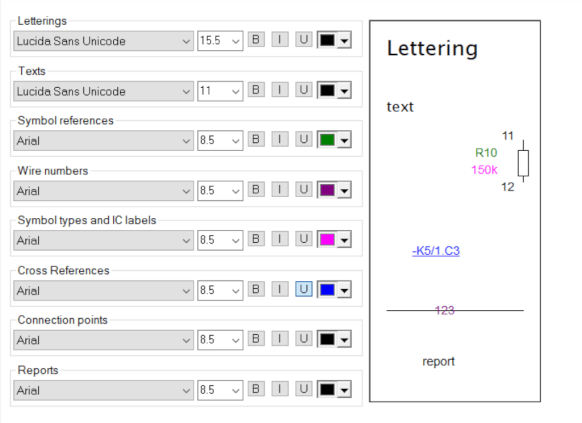The width and height of the screenshot is (582, 423).
Task: Toggle bold for Symbol types and IC labels
Action: pyautogui.click(x=256, y=239)
